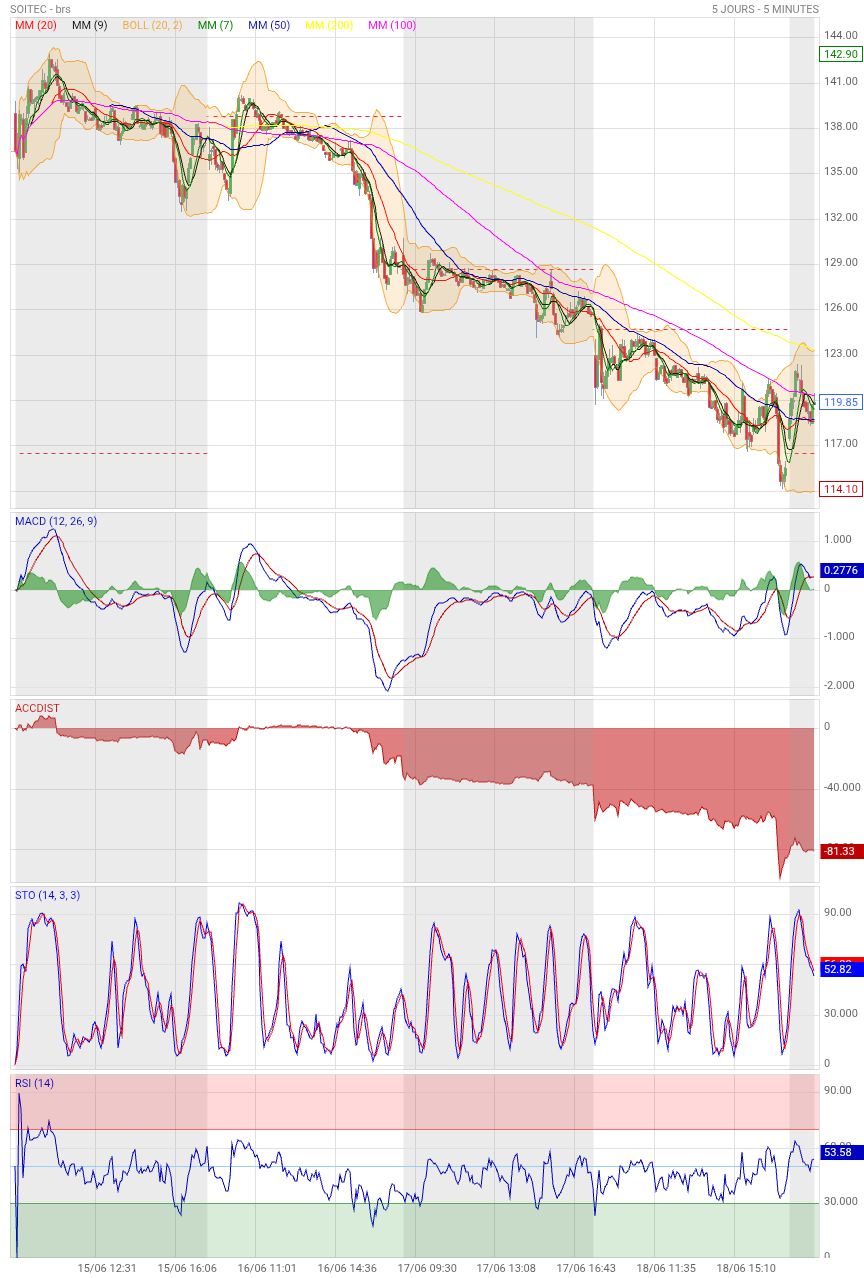This screenshot has width=864, height=1278.
Task: Click the 16/06 11:01 time axis label
Action: (x=267, y=1268)
